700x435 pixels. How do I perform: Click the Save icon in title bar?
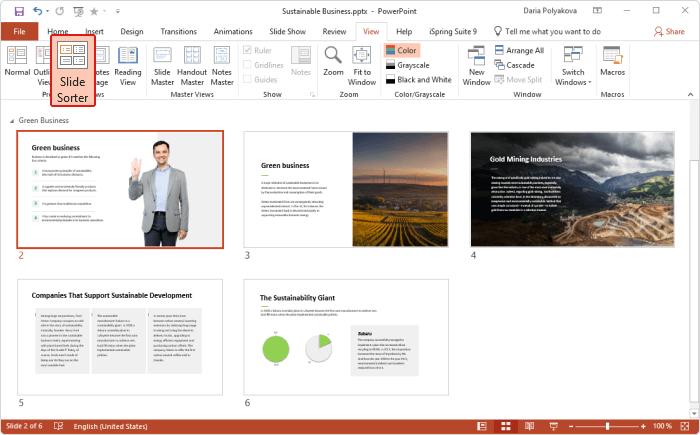[19, 10]
